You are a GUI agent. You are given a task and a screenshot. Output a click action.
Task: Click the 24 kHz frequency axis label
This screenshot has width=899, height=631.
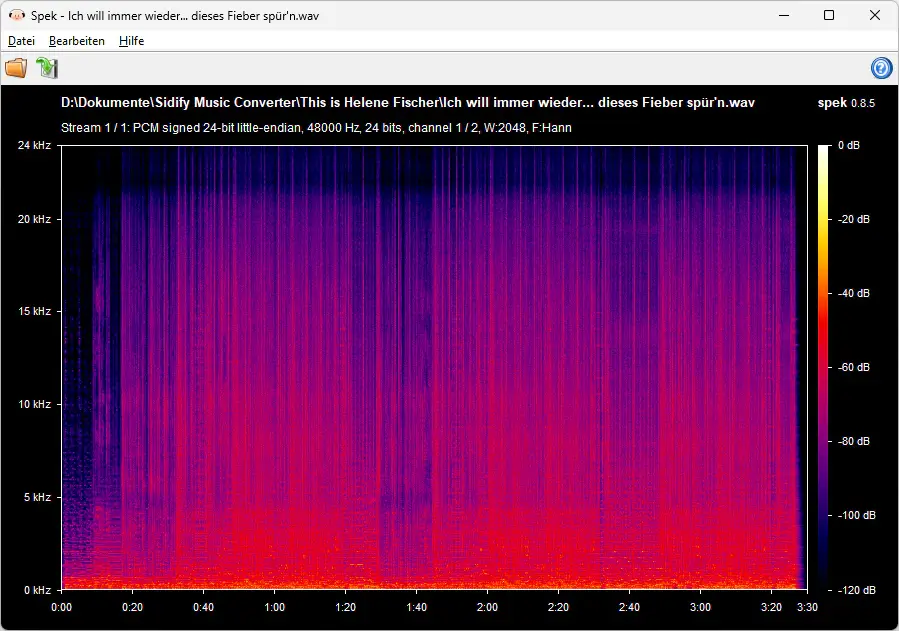pos(34,145)
